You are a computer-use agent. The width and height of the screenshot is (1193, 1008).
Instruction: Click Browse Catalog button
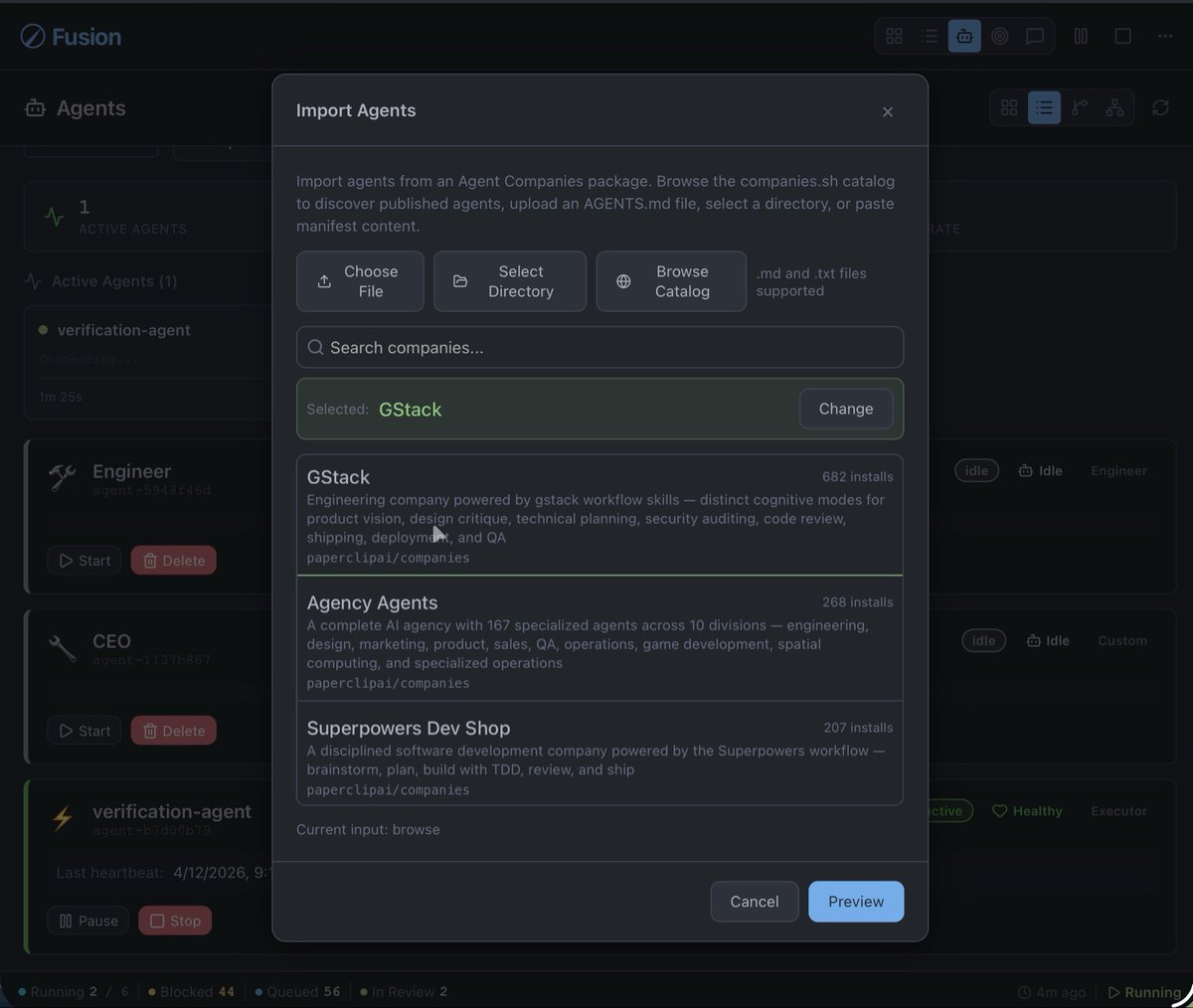pos(671,281)
